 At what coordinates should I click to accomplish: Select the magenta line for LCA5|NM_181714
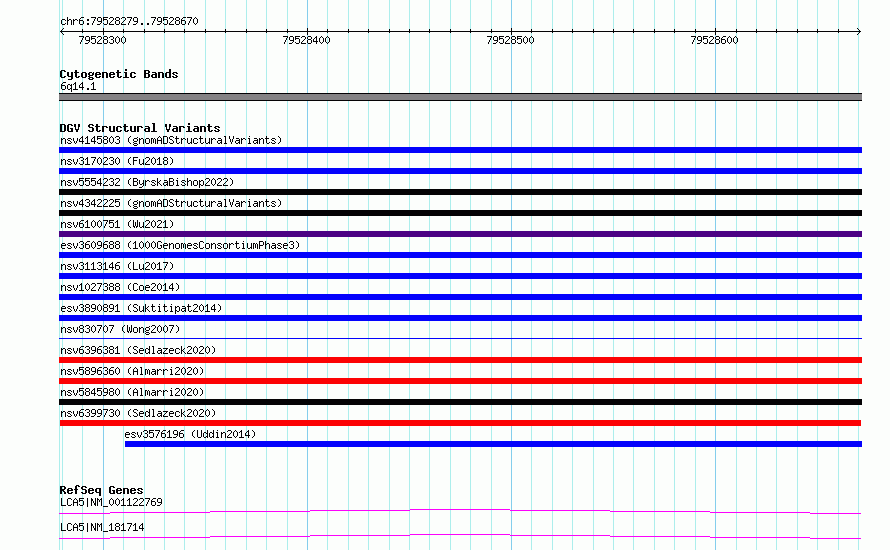click(460, 536)
